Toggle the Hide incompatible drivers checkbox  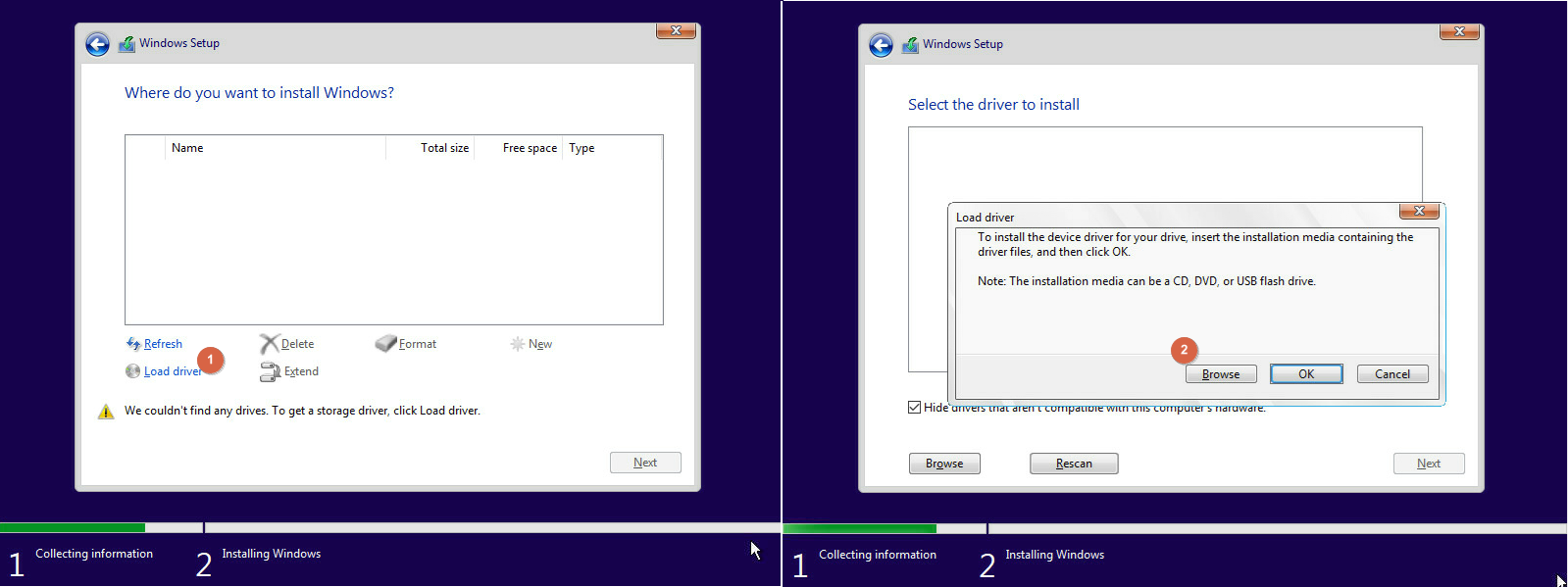click(914, 408)
